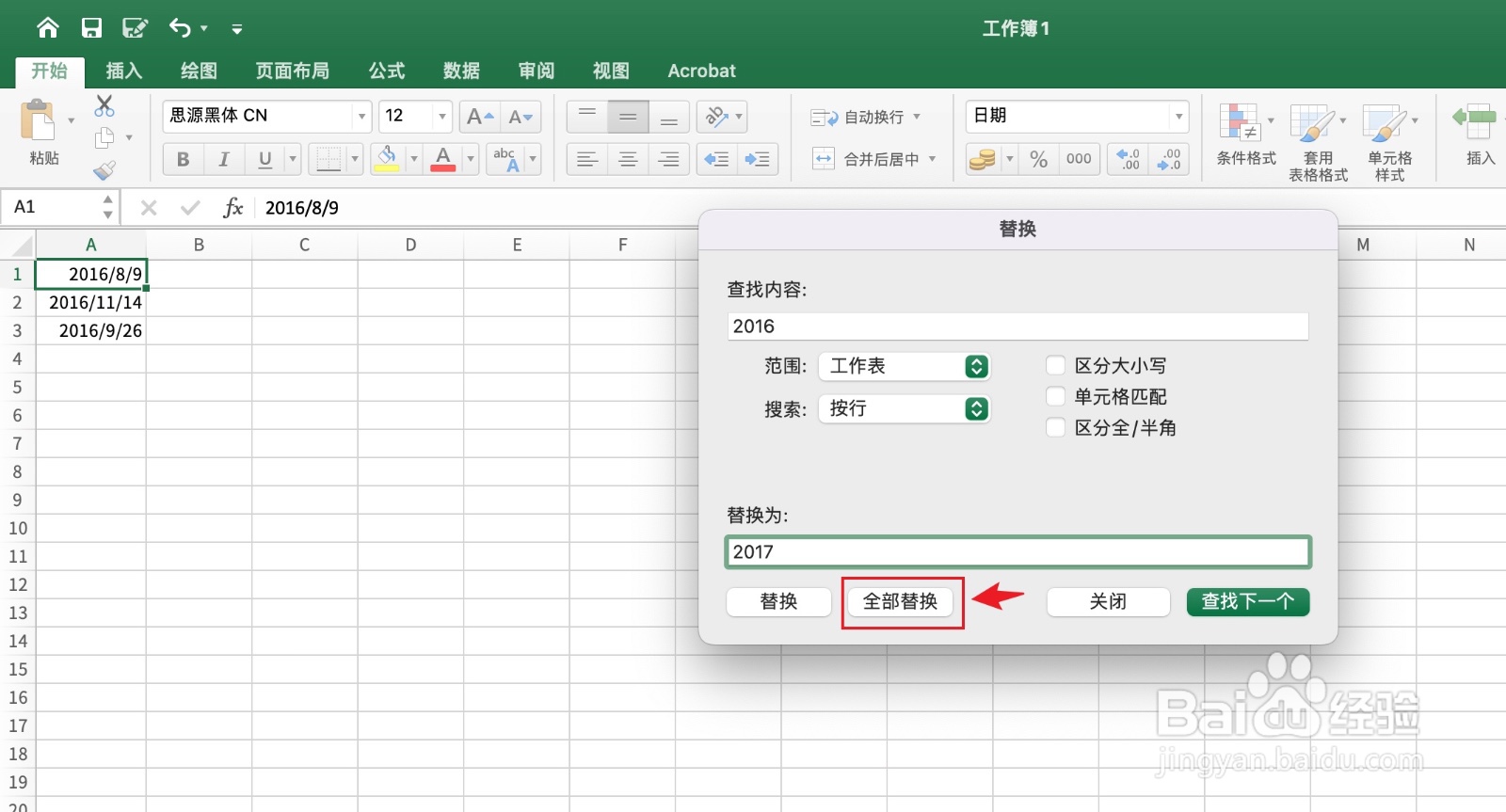
Task: Enable 单元格匹配 checkbox
Action: (x=1055, y=396)
